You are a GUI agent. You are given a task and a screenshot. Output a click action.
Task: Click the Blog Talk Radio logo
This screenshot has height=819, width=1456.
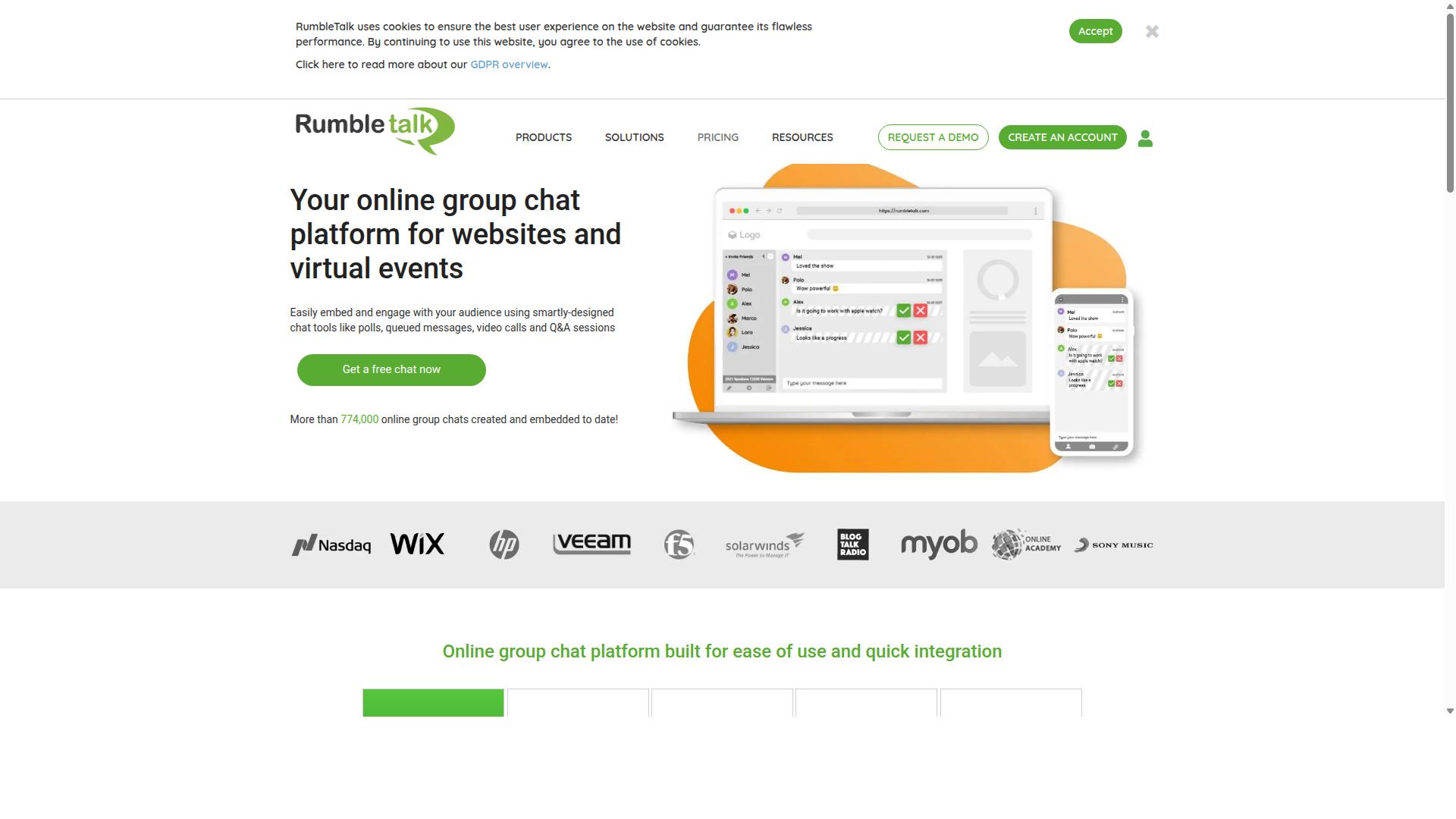[x=852, y=544]
